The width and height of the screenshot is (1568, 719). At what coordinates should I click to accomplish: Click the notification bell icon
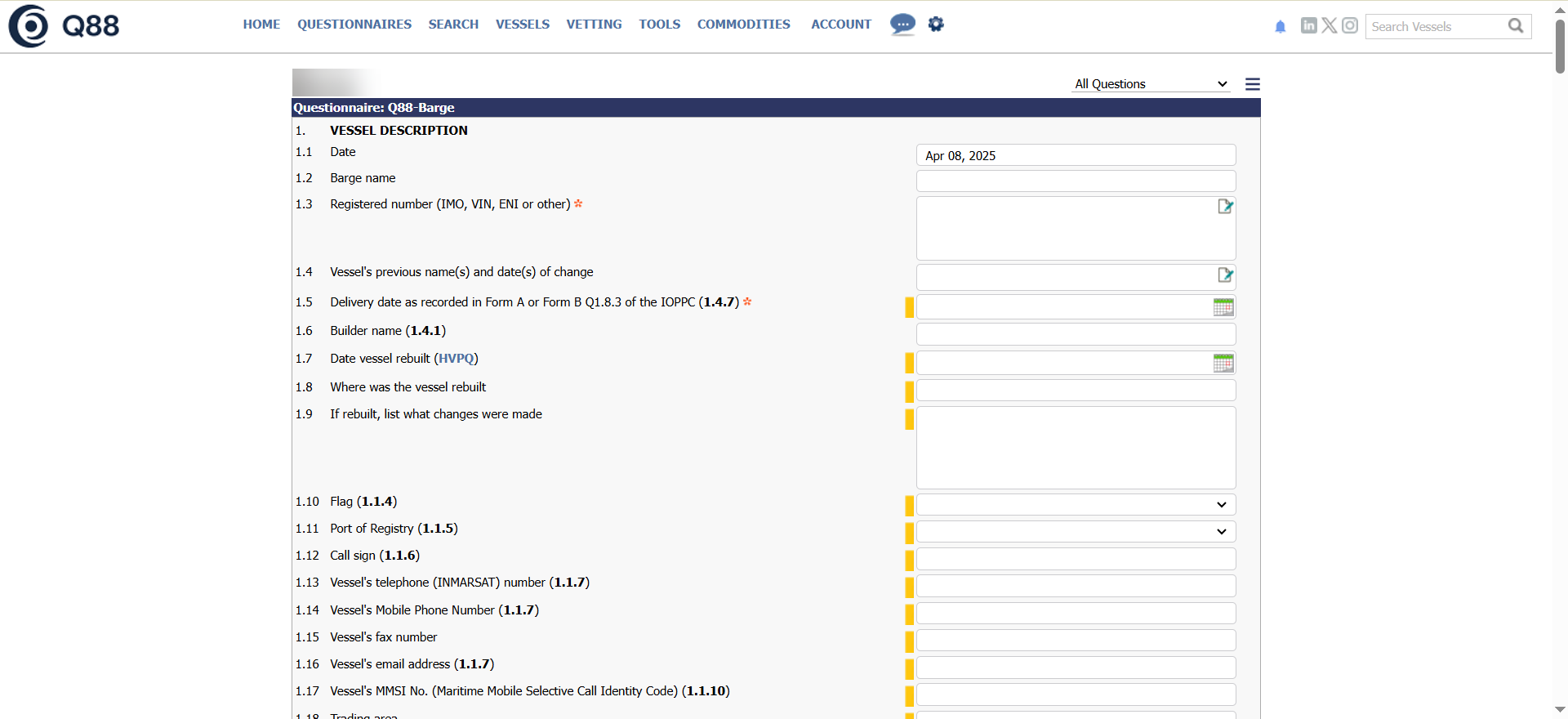tap(1280, 27)
